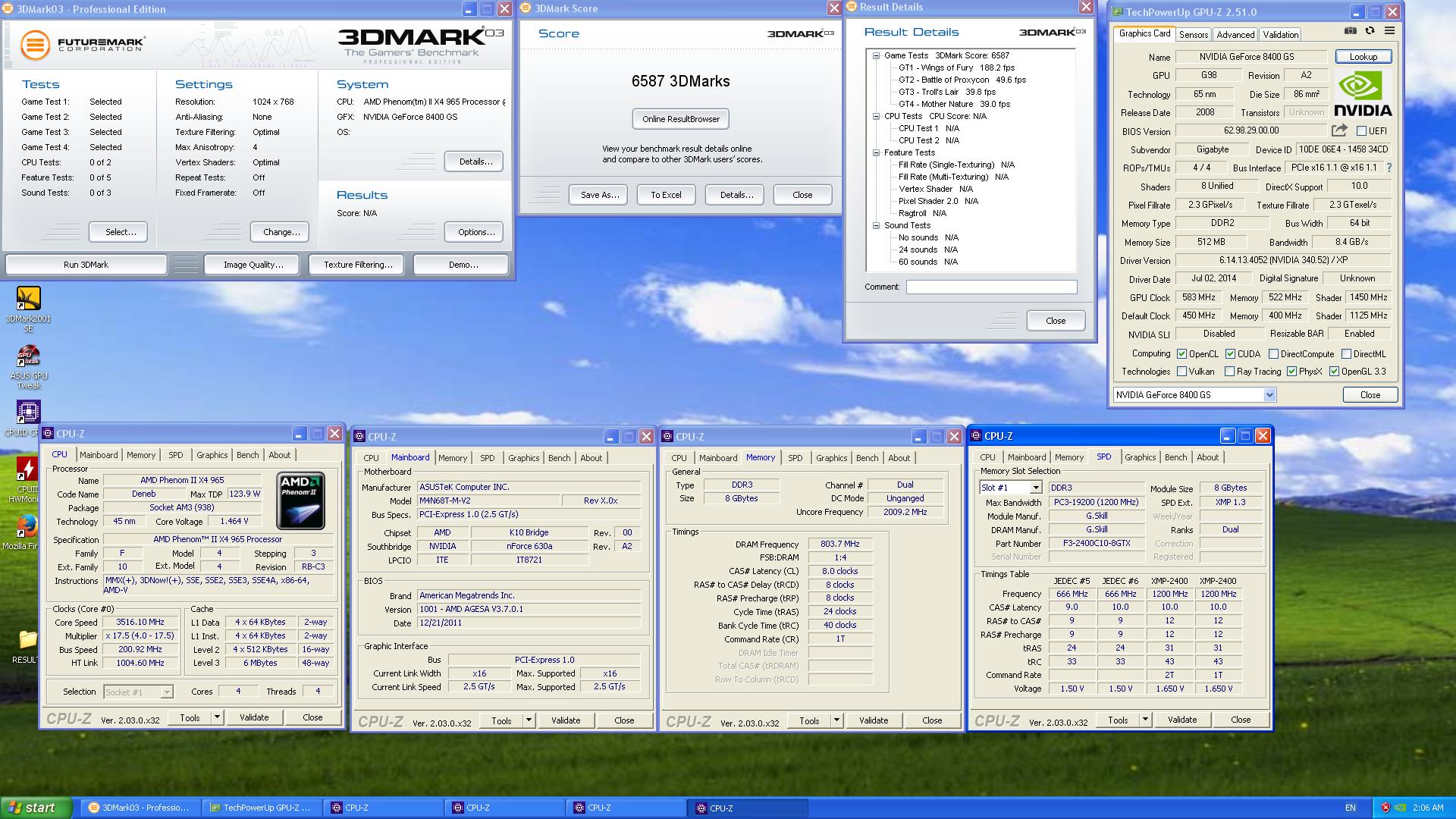Click the Bus Interface question mark icon

coord(1389,168)
